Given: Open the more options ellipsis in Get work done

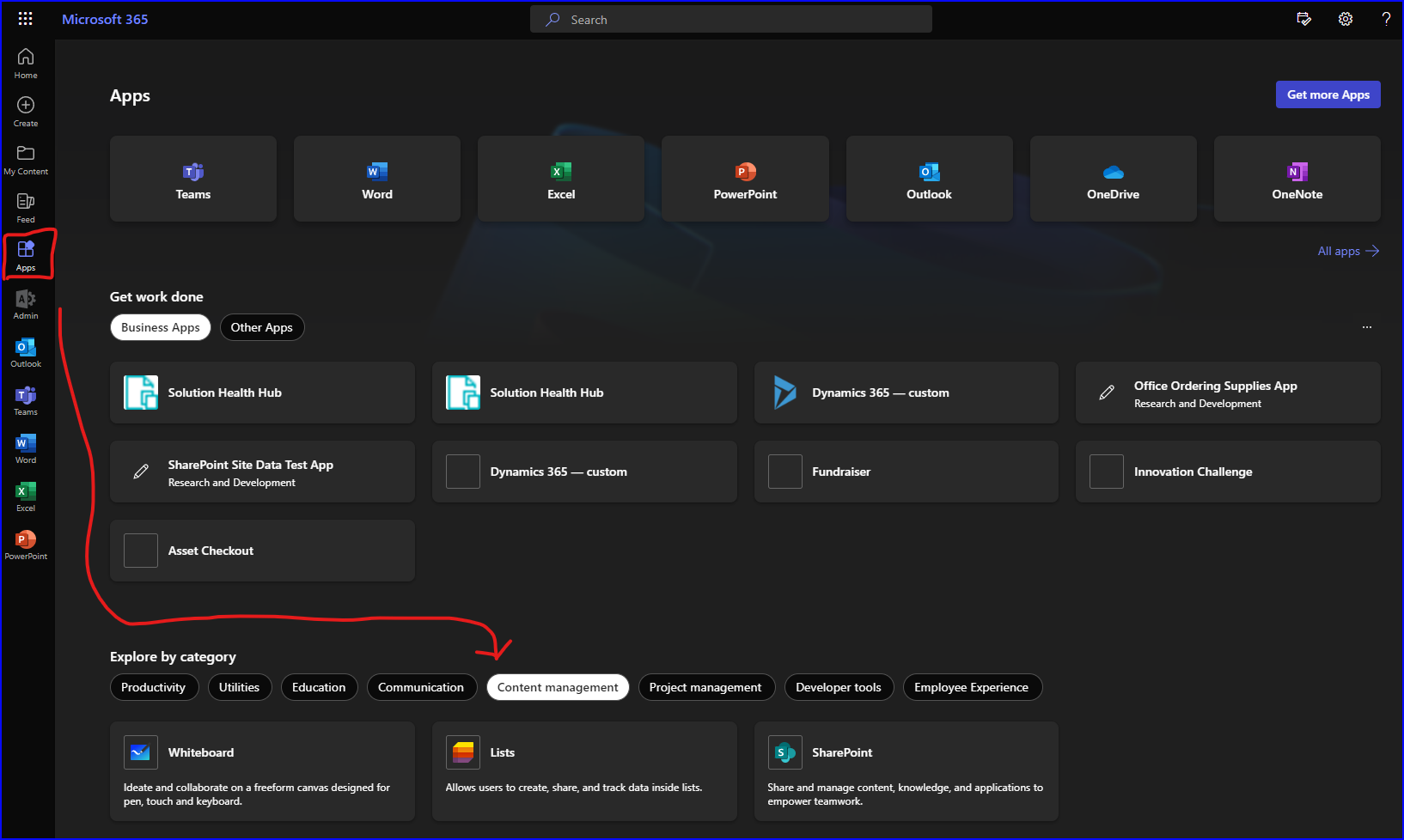Looking at the screenshot, I should click(1367, 327).
